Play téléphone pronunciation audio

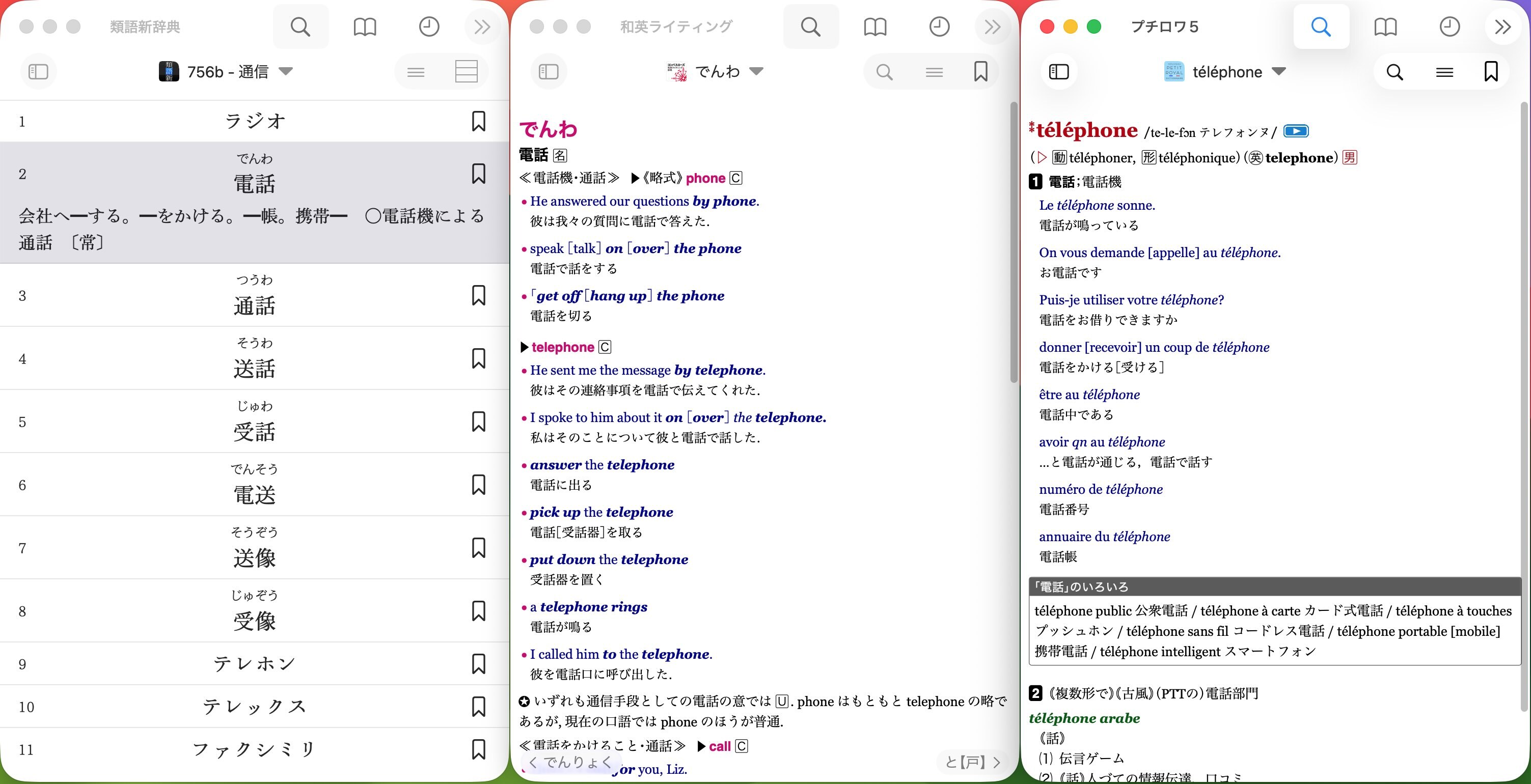click(x=1296, y=131)
